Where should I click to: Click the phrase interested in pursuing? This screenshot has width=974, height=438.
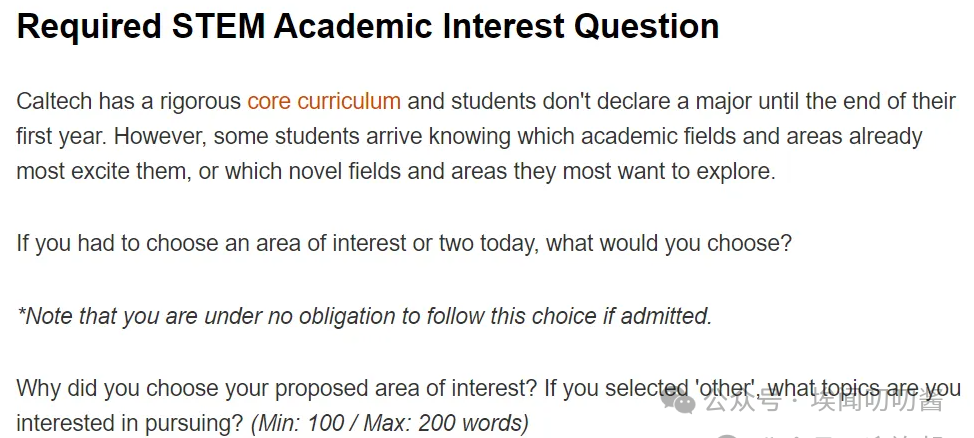tap(130, 423)
